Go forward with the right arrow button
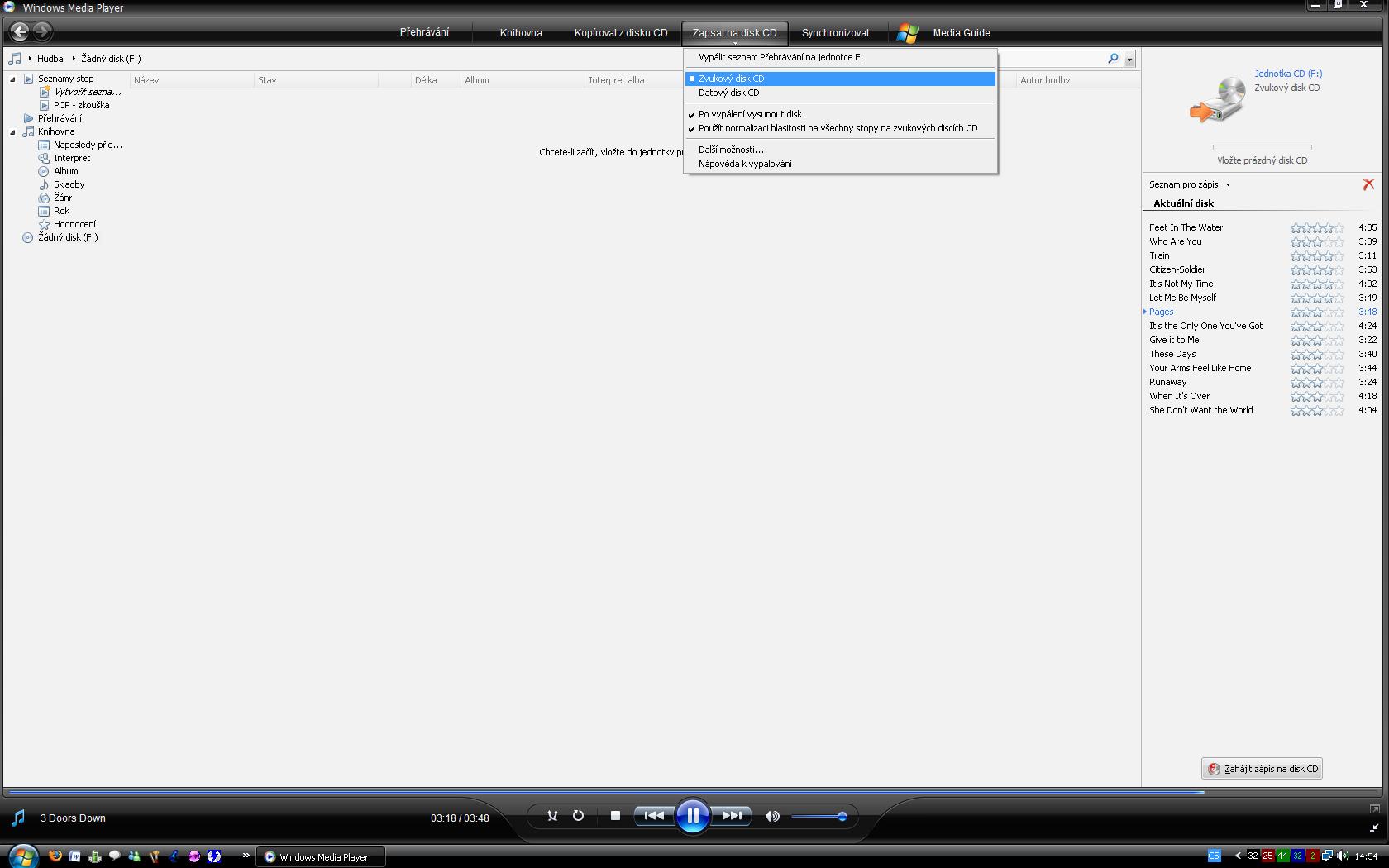1389x868 pixels. pos(42,32)
